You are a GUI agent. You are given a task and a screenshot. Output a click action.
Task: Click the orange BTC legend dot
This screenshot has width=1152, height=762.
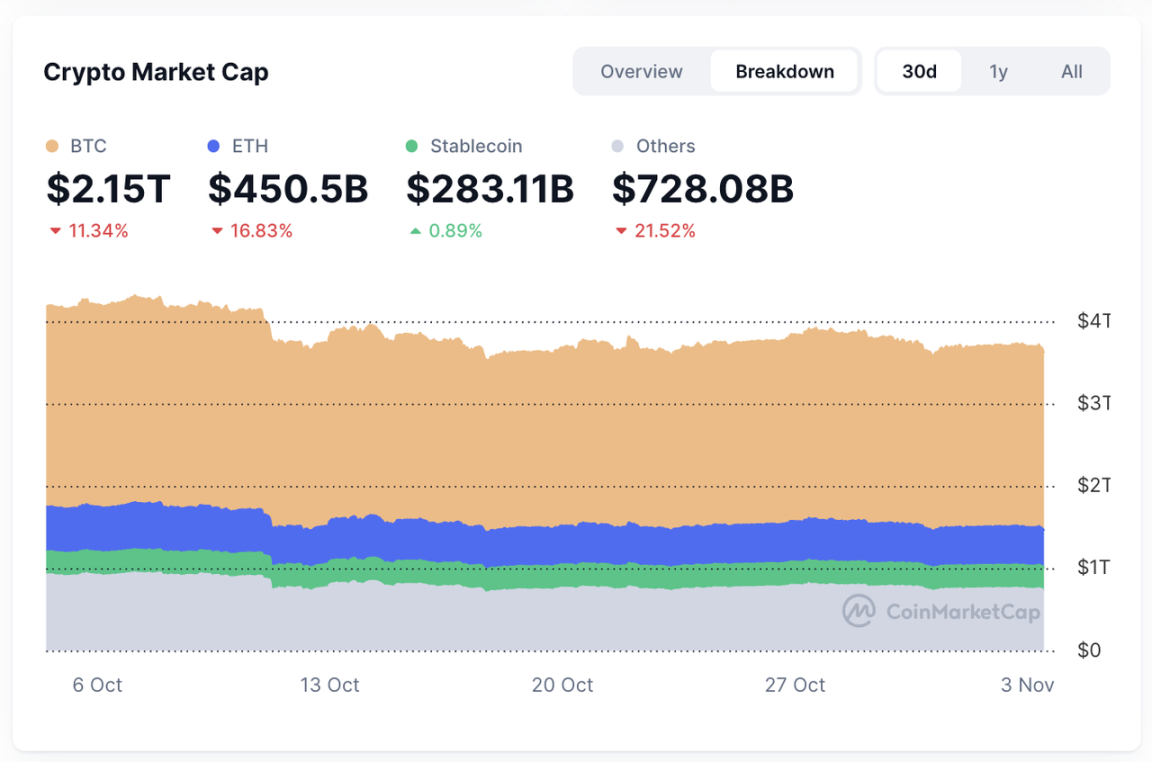(x=53, y=147)
